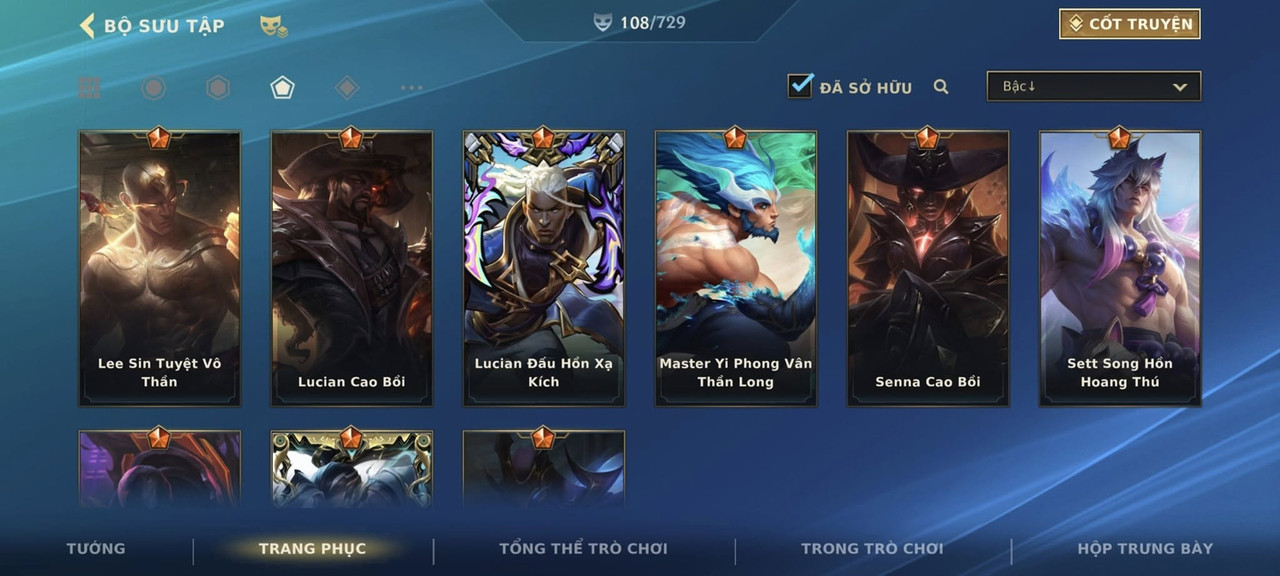1280x576 pixels.
Task: Filter skins by the hexagon tier icon
Action: click(218, 88)
